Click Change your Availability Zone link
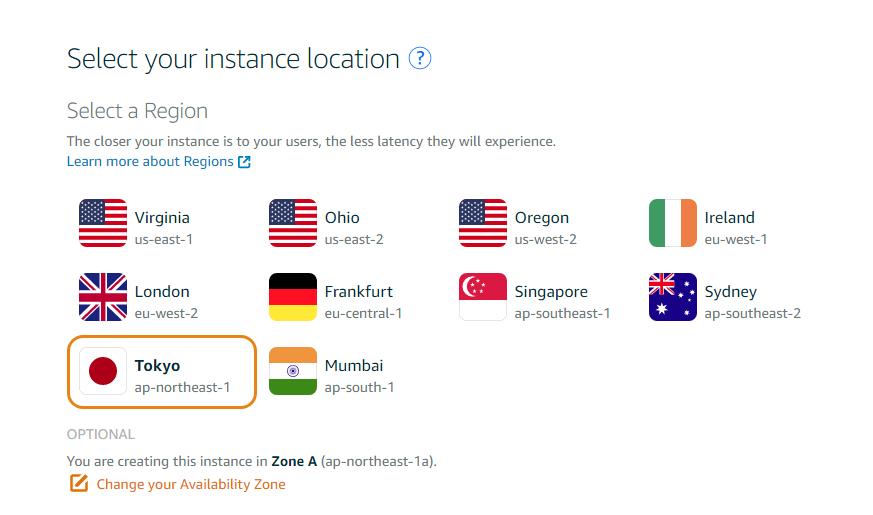Image resolution: width=873 pixels, height=515 pixels. point(191,484)
